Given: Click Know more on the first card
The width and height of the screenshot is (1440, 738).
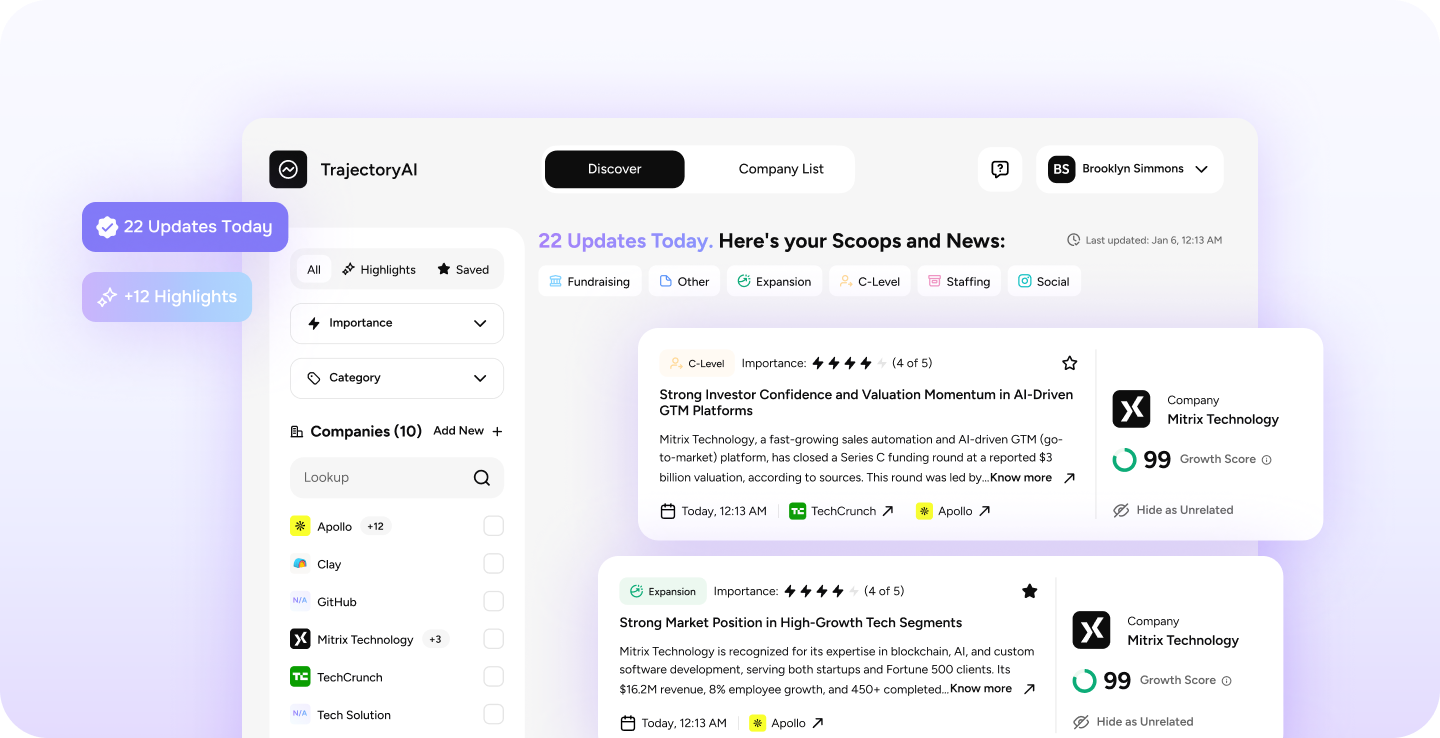Looking at the screenshot, I should [1021, 478].
